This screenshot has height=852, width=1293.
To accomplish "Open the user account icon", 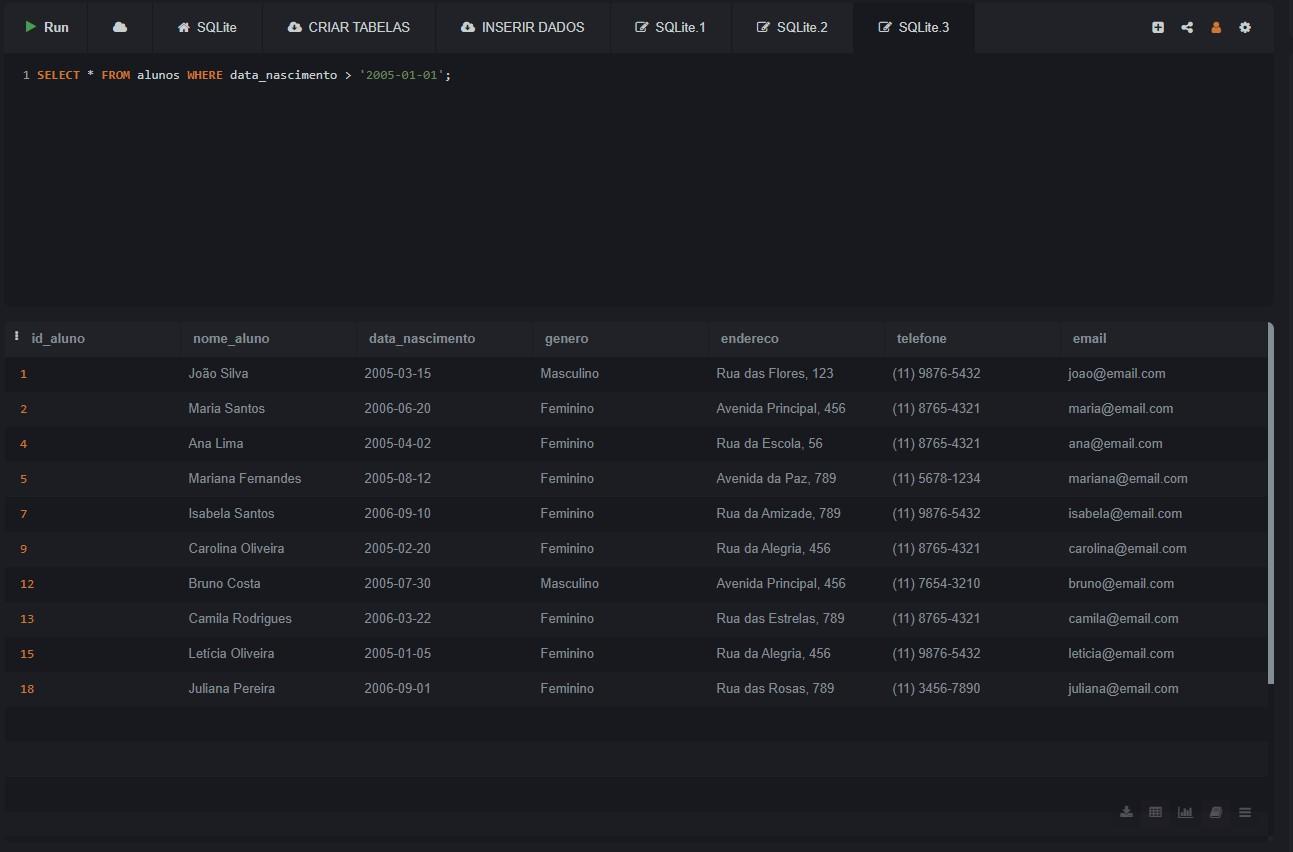I will point(1216,27).
